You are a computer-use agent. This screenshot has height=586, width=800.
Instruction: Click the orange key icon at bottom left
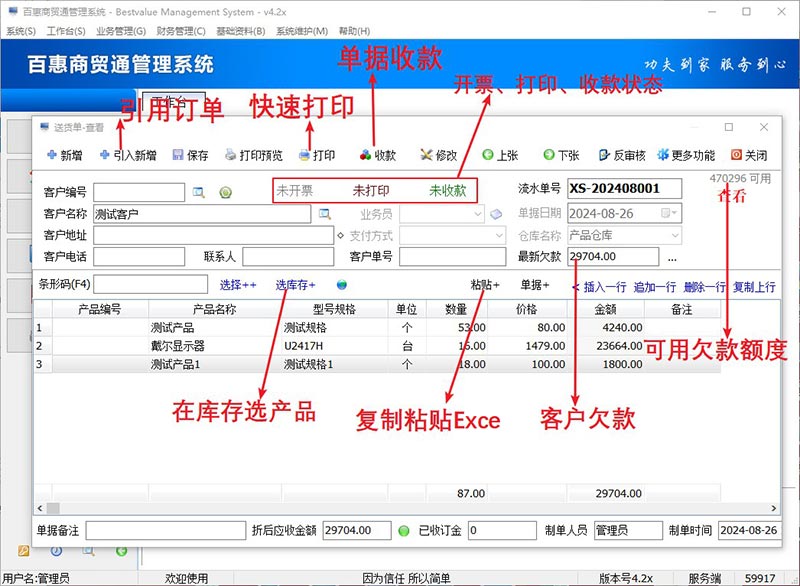[x=23, y=551]
